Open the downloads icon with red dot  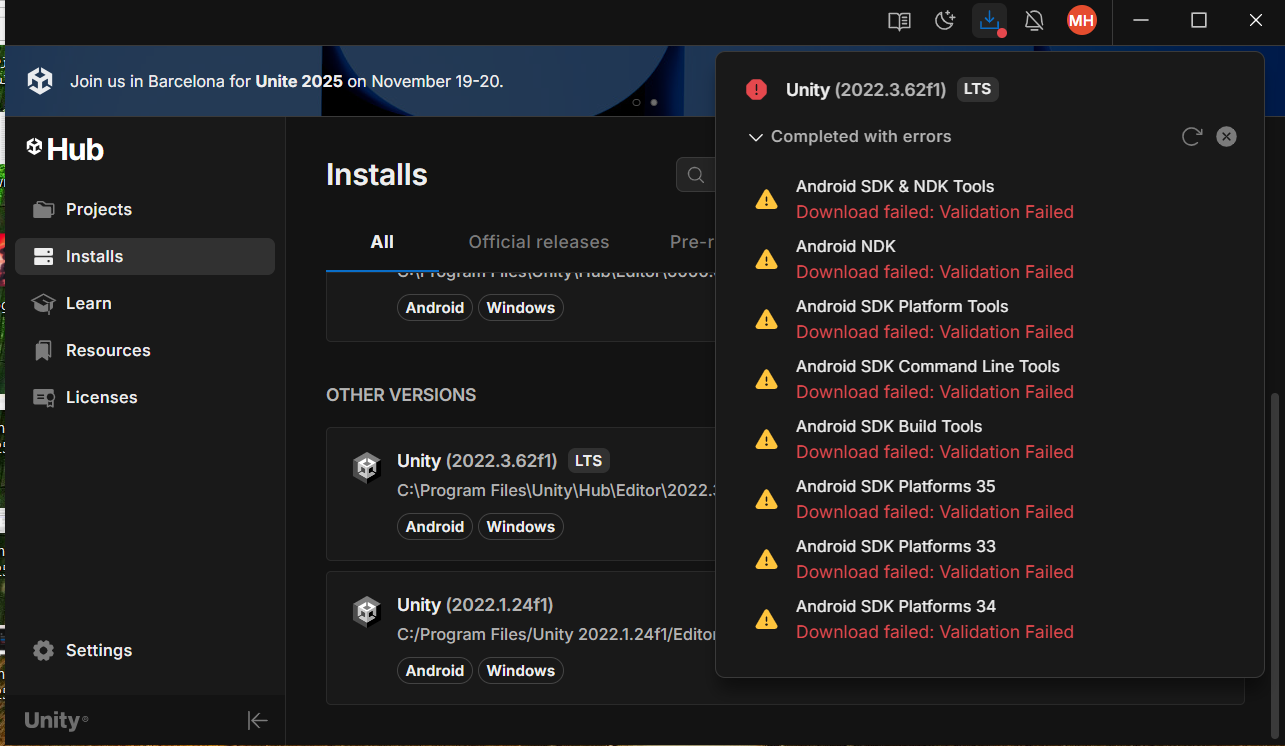point(990,21)
